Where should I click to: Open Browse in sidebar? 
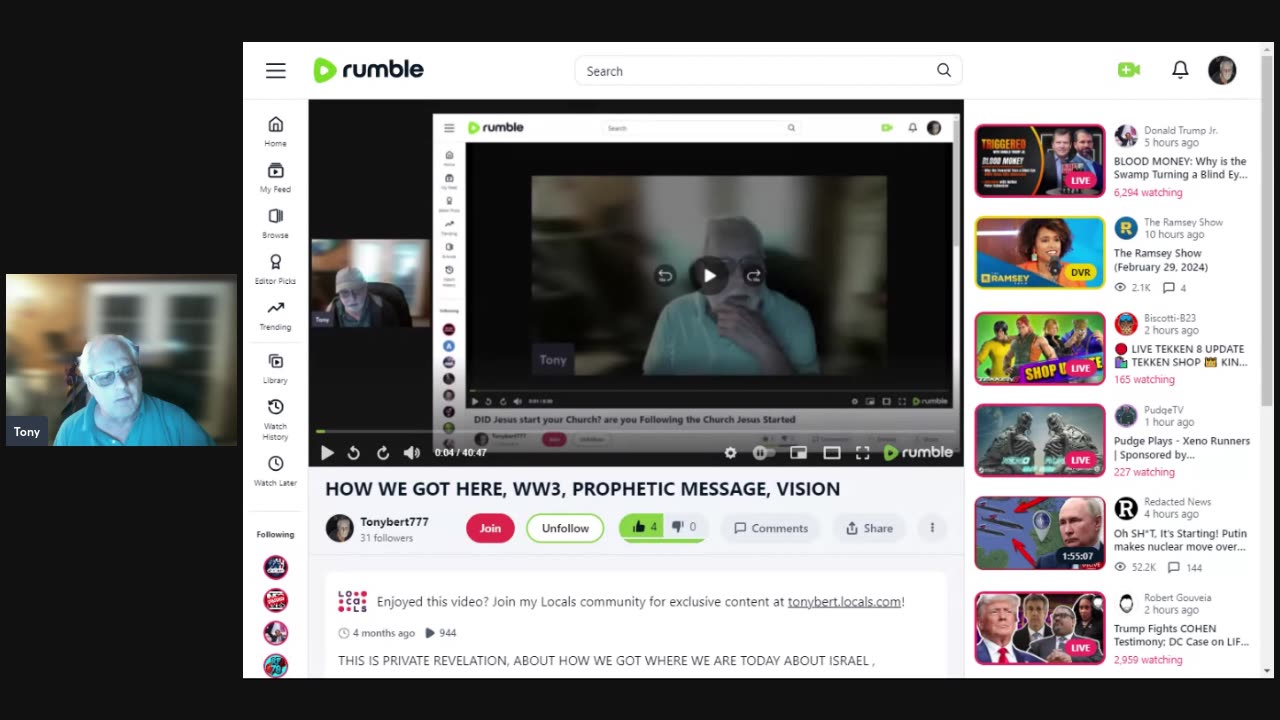pos(275,223)
